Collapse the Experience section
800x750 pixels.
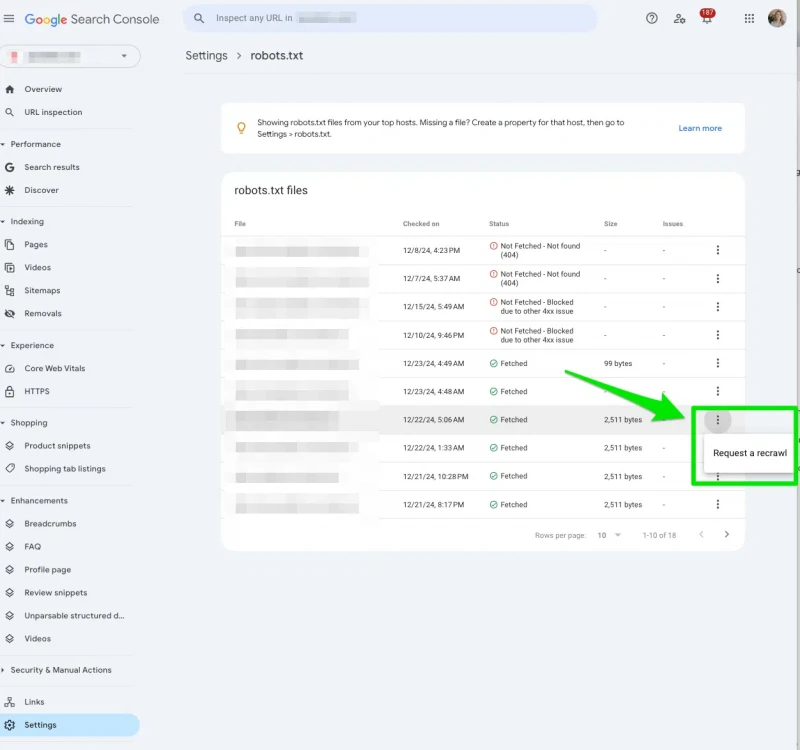(3, 345)
